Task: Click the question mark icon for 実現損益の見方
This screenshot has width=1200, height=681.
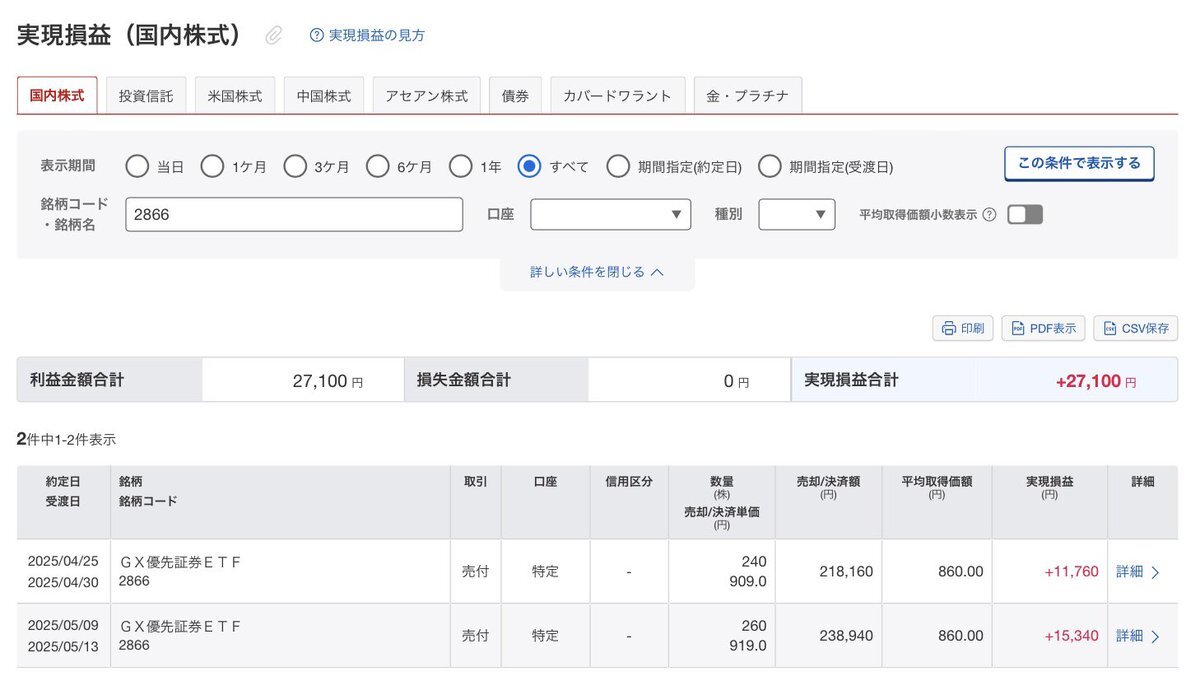Action: 317,35
